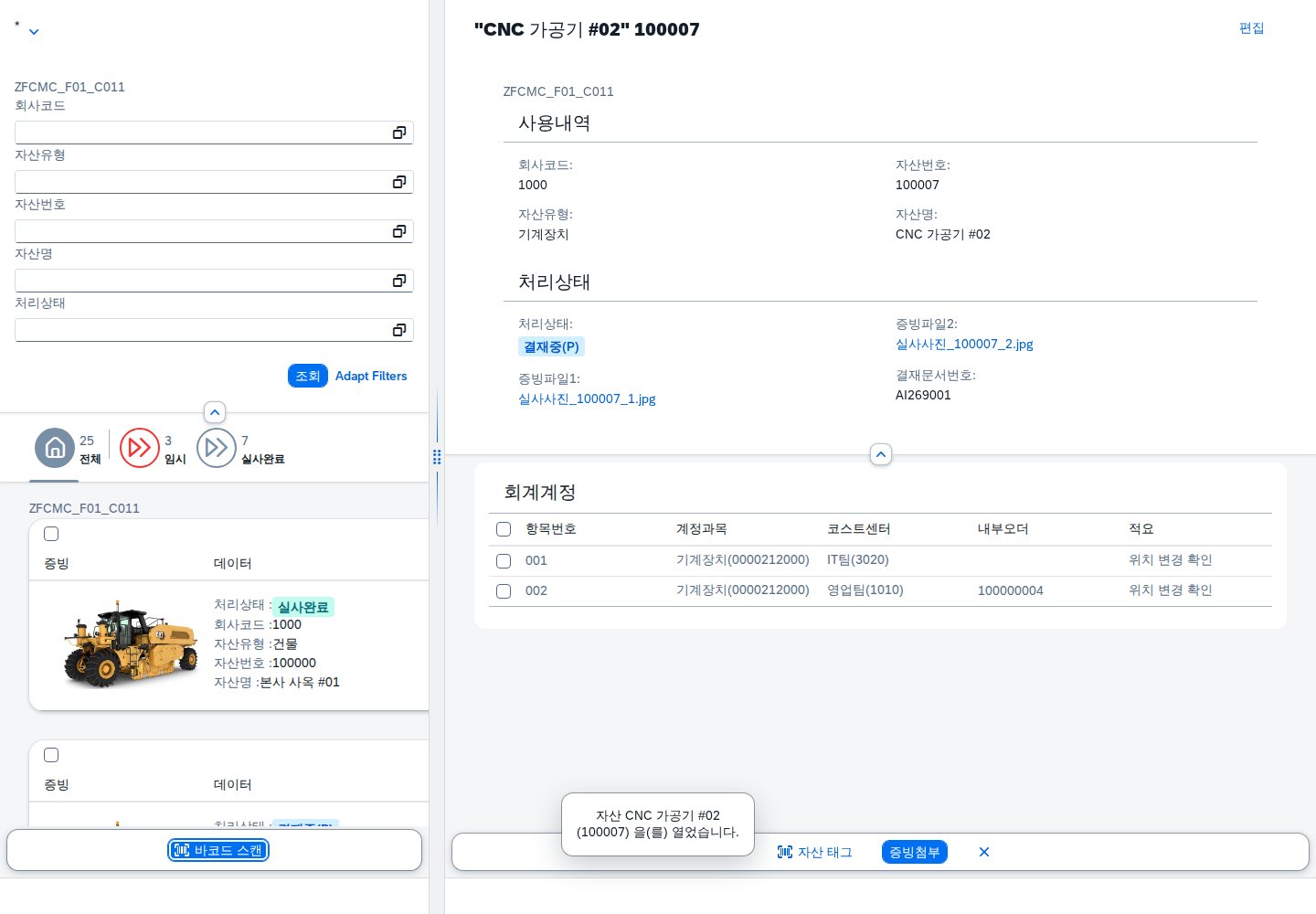Close the detail panel with X icon

point(984,852)
